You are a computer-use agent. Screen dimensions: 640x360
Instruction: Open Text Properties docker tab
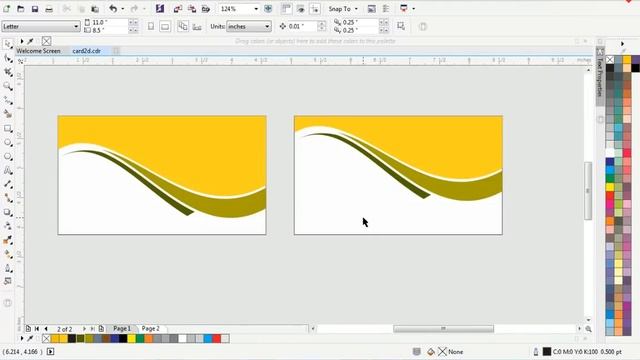pyautogui.click(x=600, y=76)
